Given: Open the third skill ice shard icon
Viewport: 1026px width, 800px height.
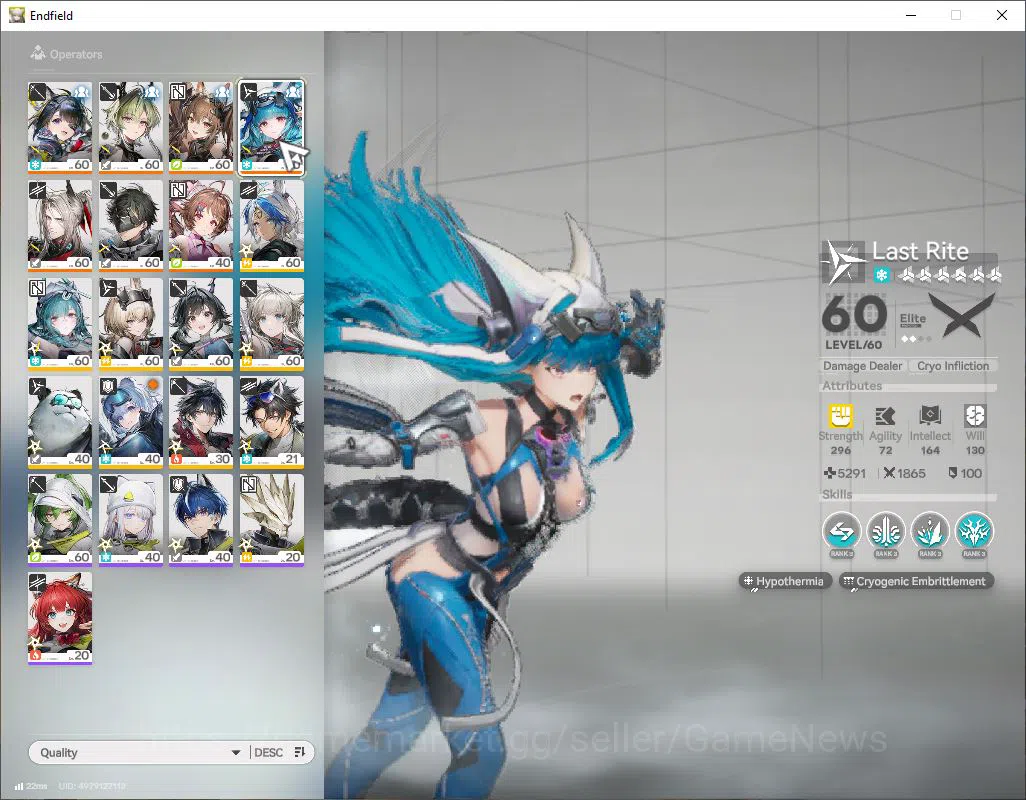Looking at the screenshot, I should [x=930, y=532].
